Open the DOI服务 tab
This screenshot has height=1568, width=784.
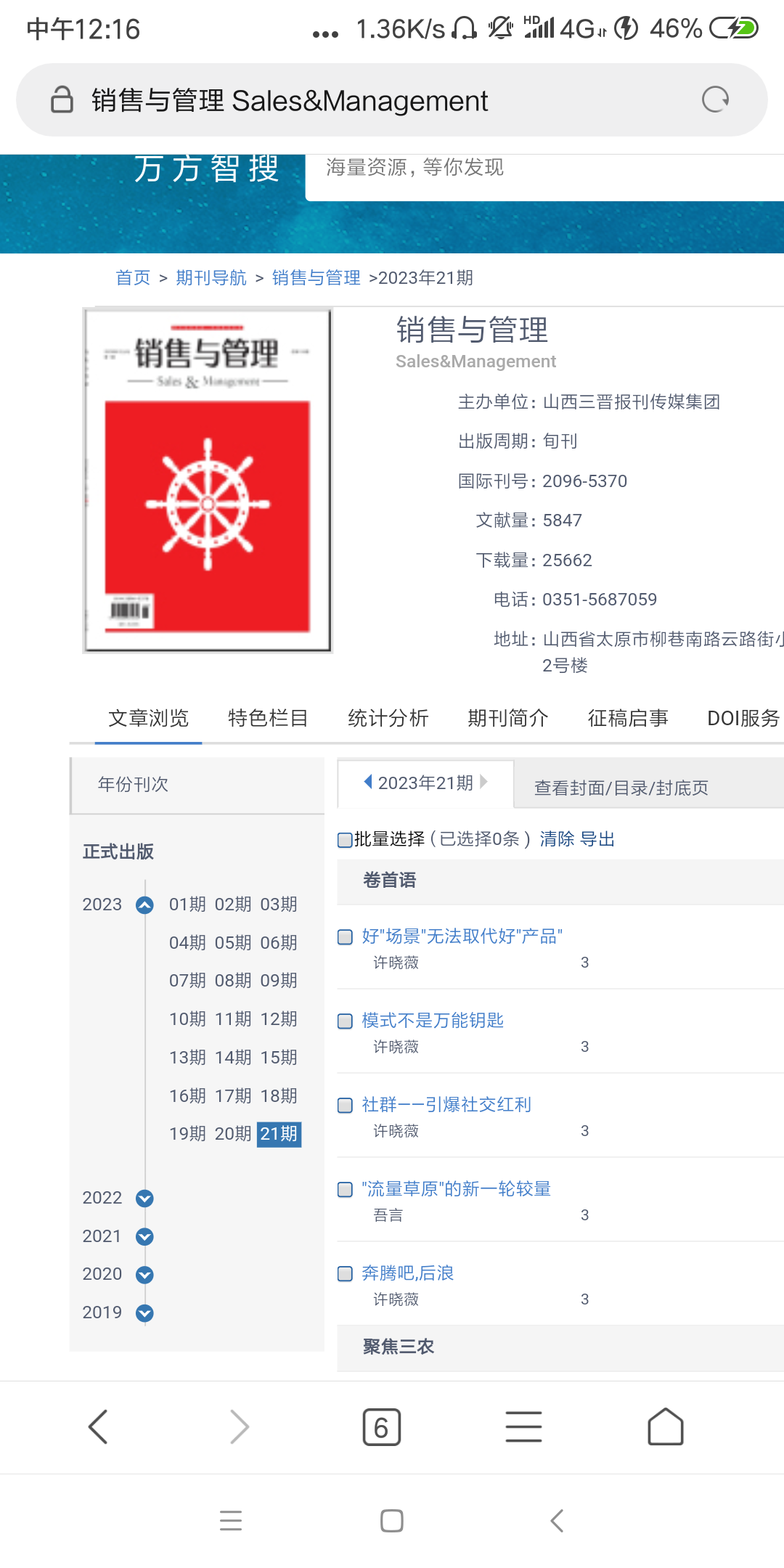(743, 718)
